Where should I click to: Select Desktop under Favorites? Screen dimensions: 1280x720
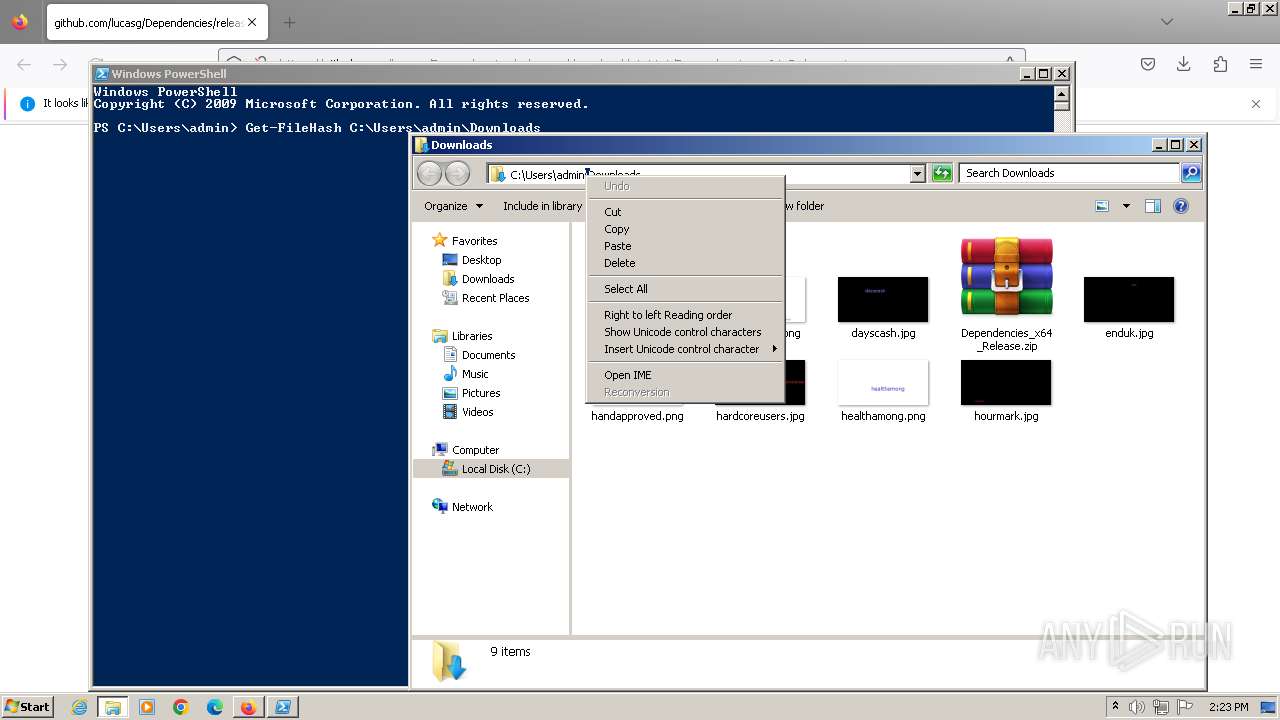[481, 260]
